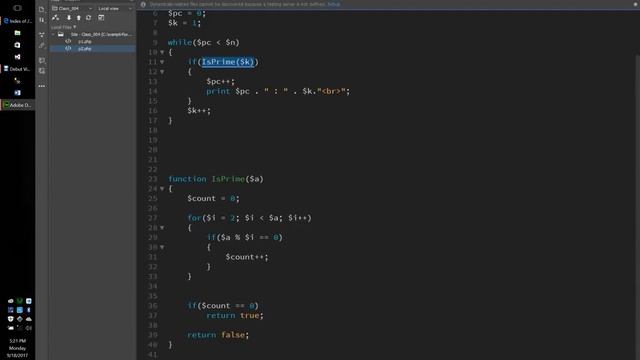Click the Get files down-arrow icon

pyautogui.click(x=69, y=18)
